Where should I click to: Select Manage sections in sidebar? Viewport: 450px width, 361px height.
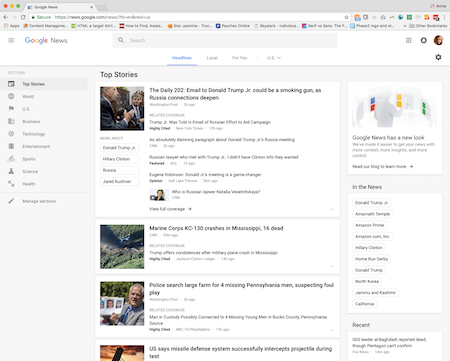click(x=39, y=201)
